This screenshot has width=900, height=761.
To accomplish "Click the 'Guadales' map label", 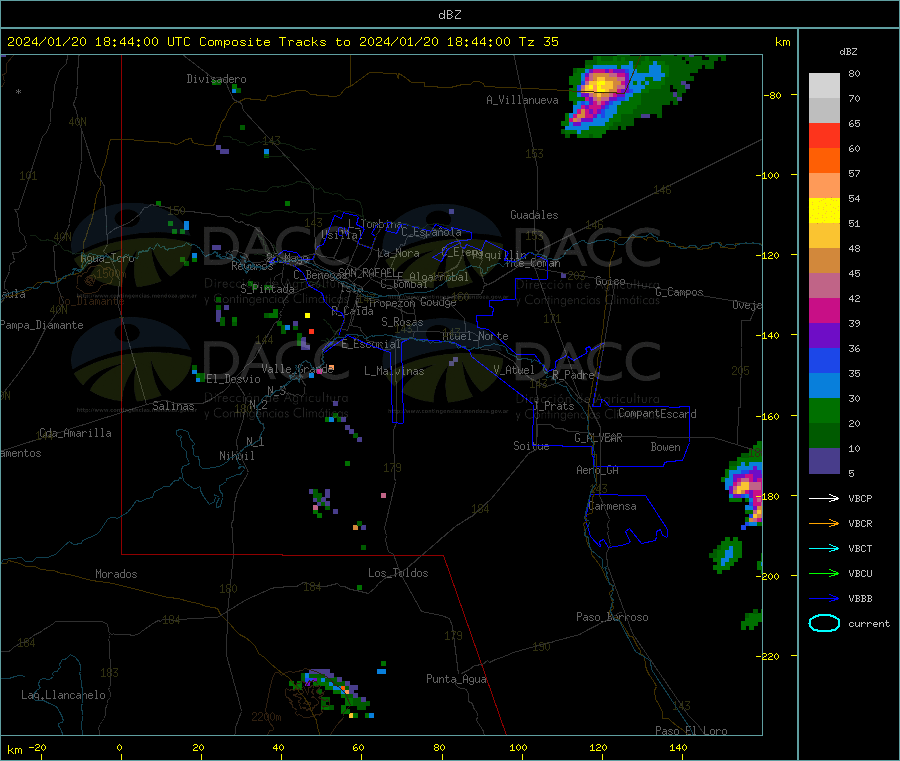I will click(534, 215).
